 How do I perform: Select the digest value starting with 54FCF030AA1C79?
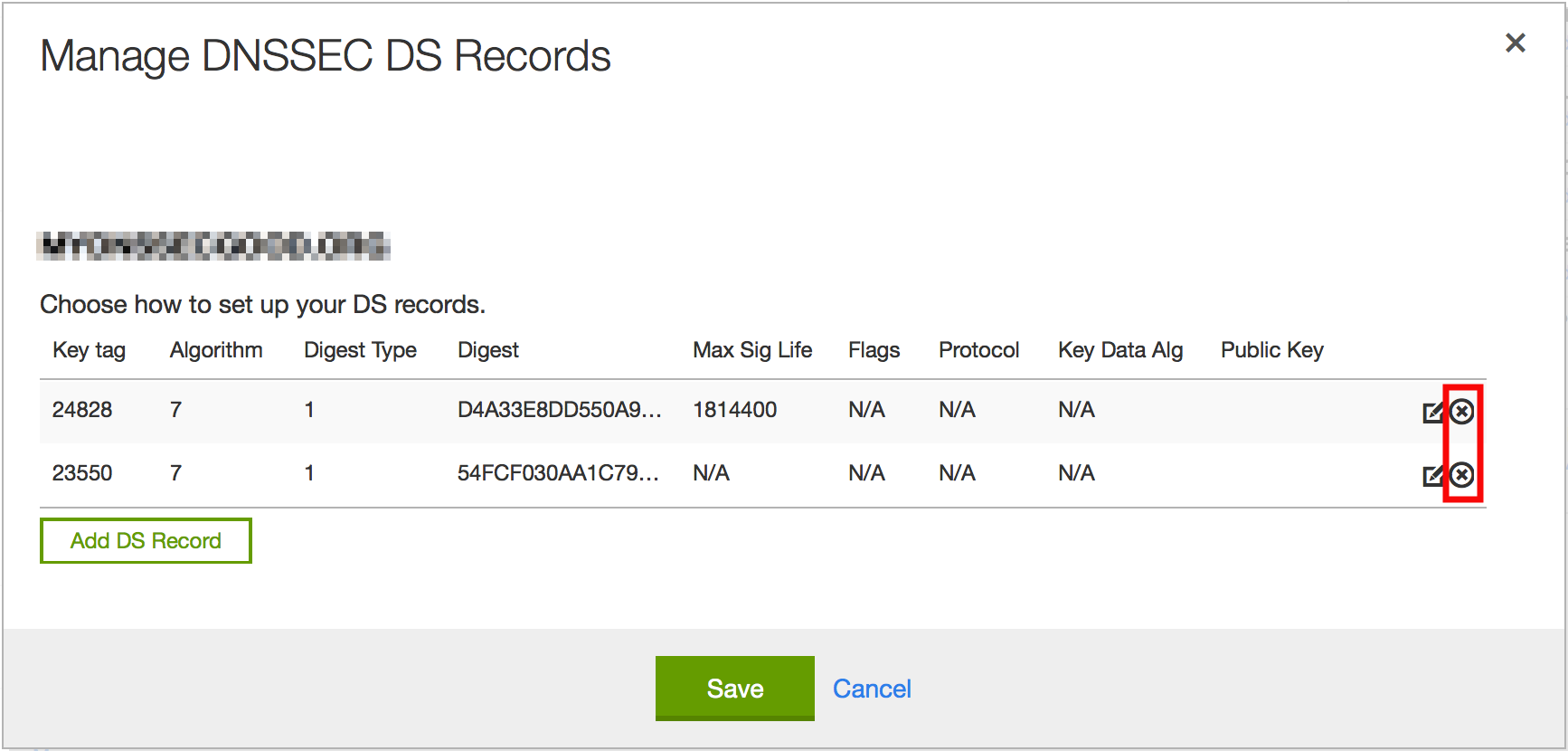[x=558, y=473]
